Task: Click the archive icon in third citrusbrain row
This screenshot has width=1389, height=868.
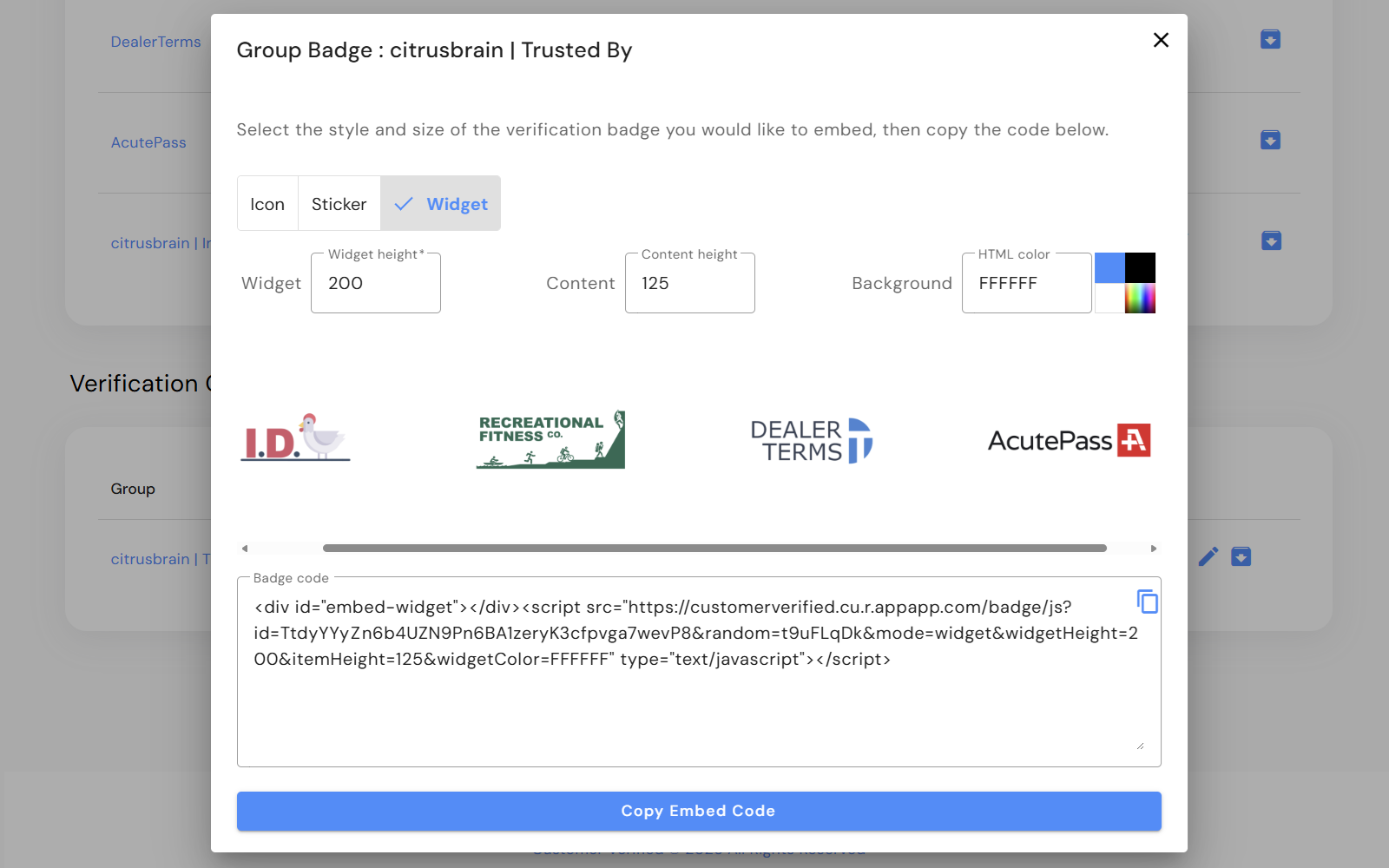Action: pyautogui.click(x=1271, y=240)
